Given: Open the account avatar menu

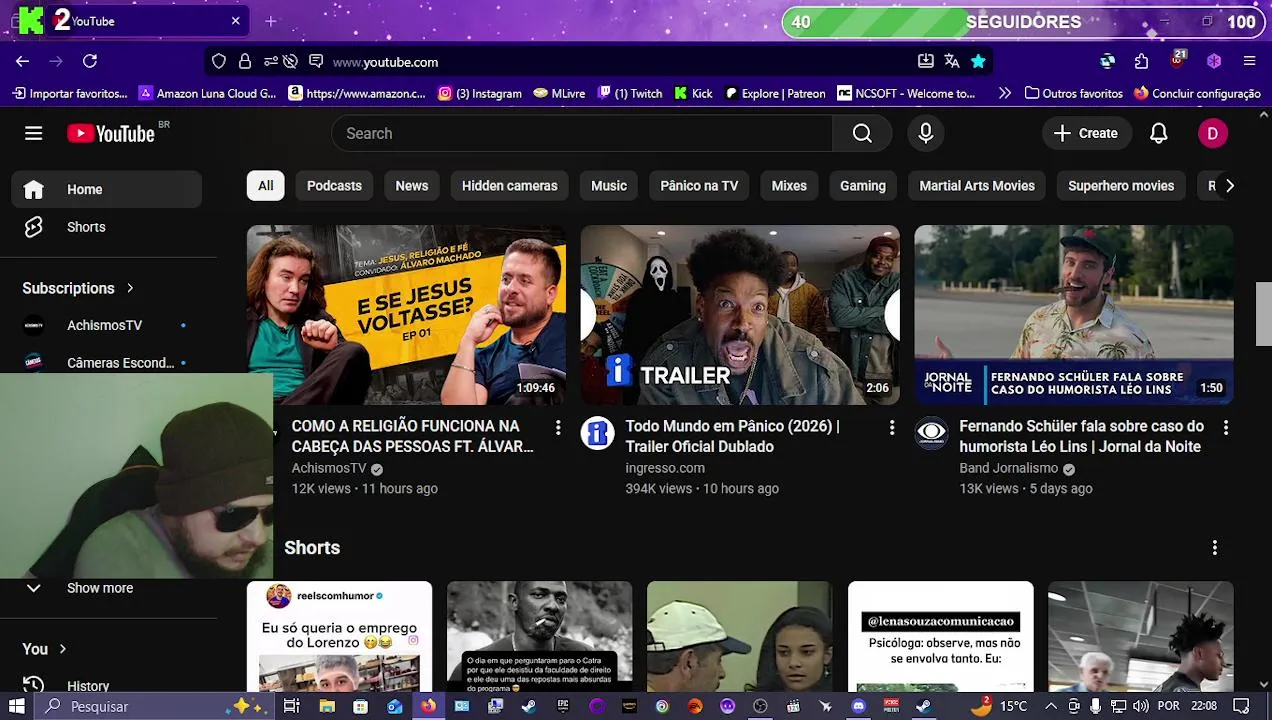Looking at the screenshot, I should click(x=1212, y=133).
